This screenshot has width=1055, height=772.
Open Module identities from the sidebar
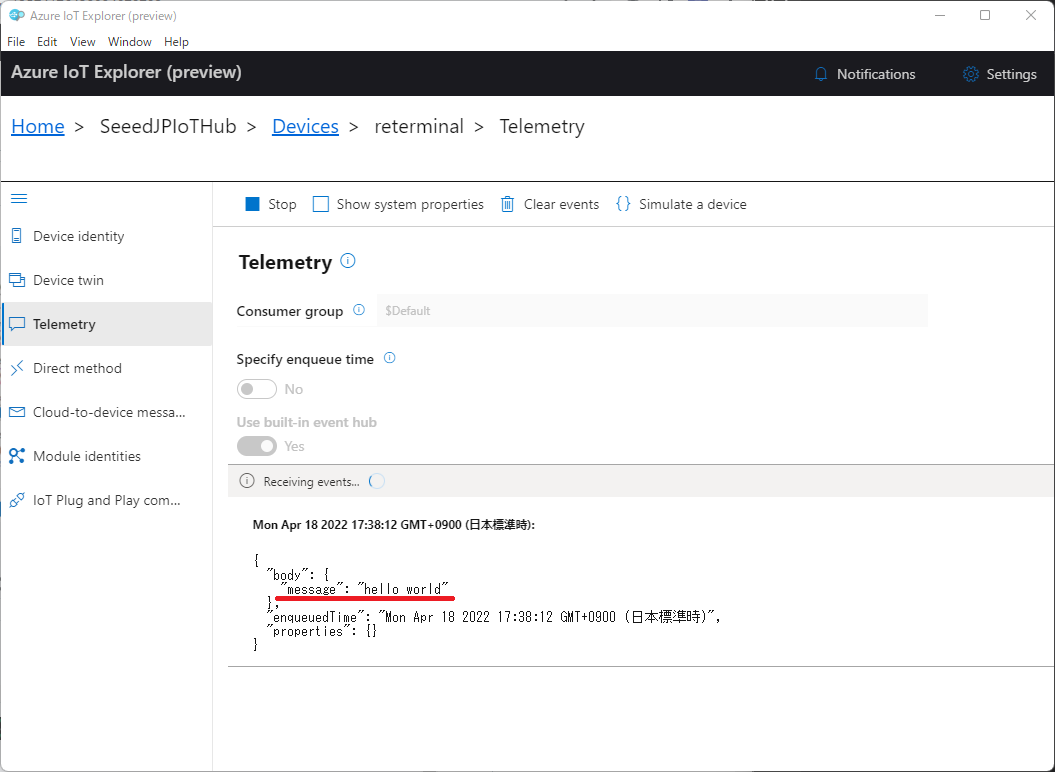click(87, 456)
